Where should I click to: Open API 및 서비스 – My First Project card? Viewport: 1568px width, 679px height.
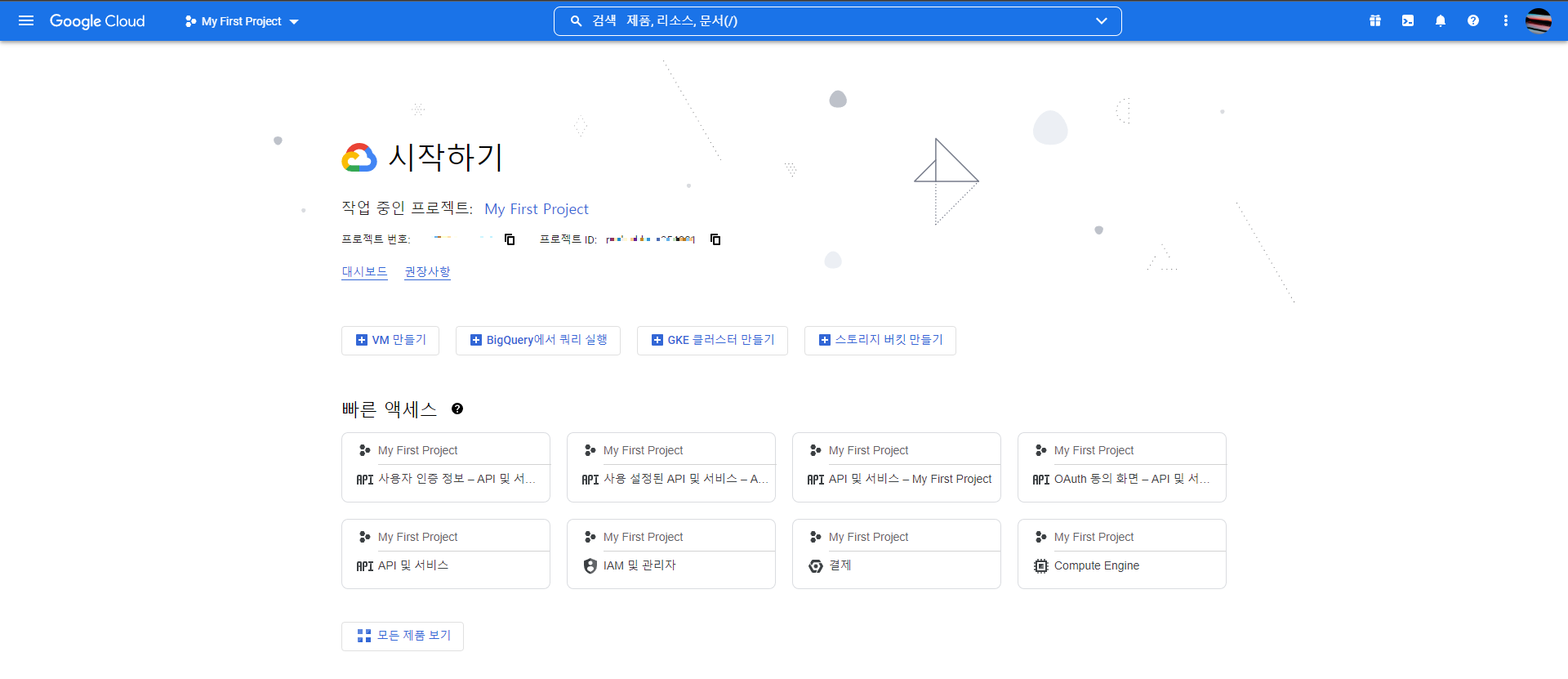pos(897,467)
